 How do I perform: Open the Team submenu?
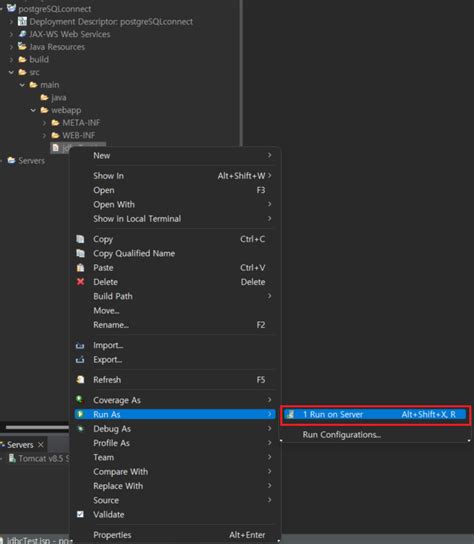(x=175, y=457)
